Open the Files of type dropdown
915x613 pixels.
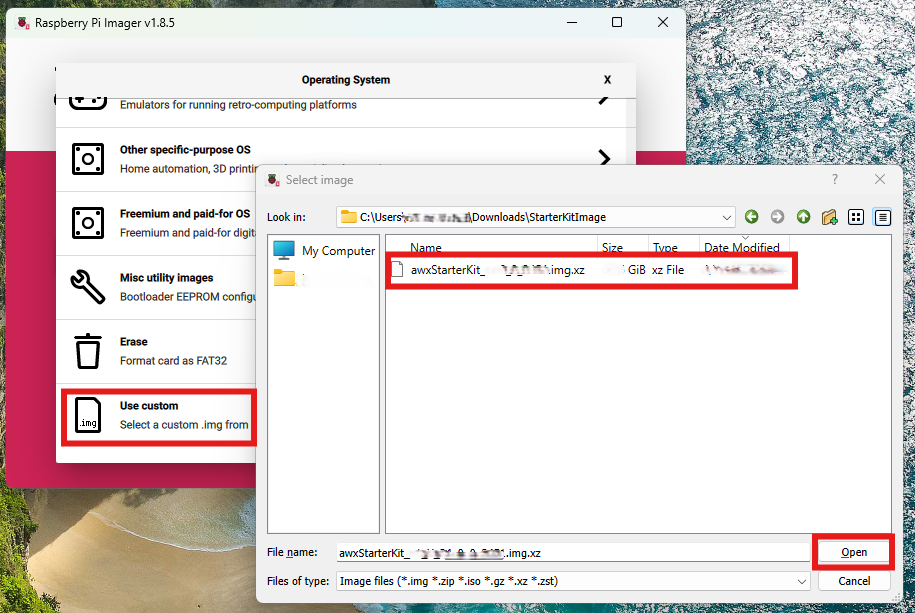(802, 581)
